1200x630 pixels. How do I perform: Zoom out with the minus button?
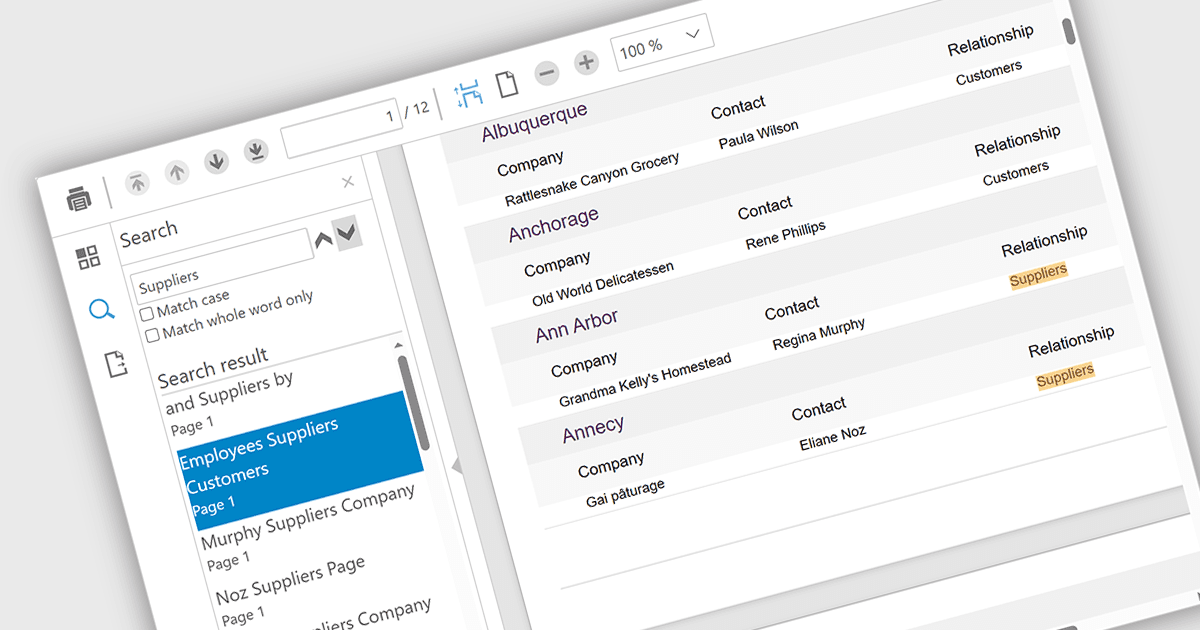coord(546,73)
